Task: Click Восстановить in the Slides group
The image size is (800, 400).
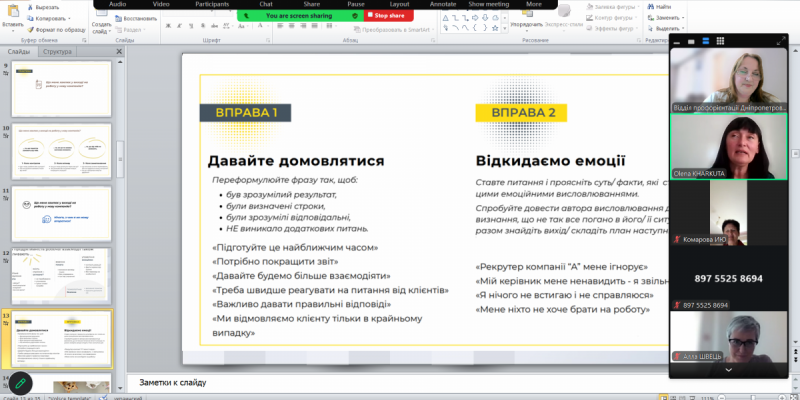Action: click(x=136, y=18)
